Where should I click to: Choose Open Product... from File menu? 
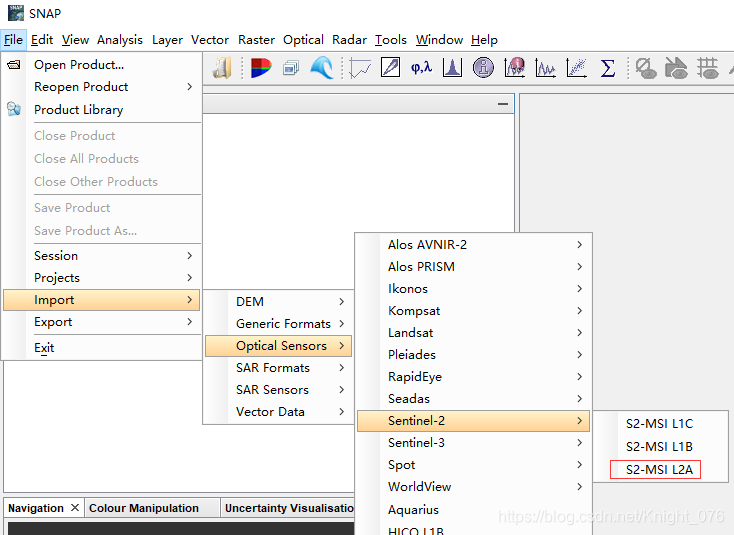[102, 65]
